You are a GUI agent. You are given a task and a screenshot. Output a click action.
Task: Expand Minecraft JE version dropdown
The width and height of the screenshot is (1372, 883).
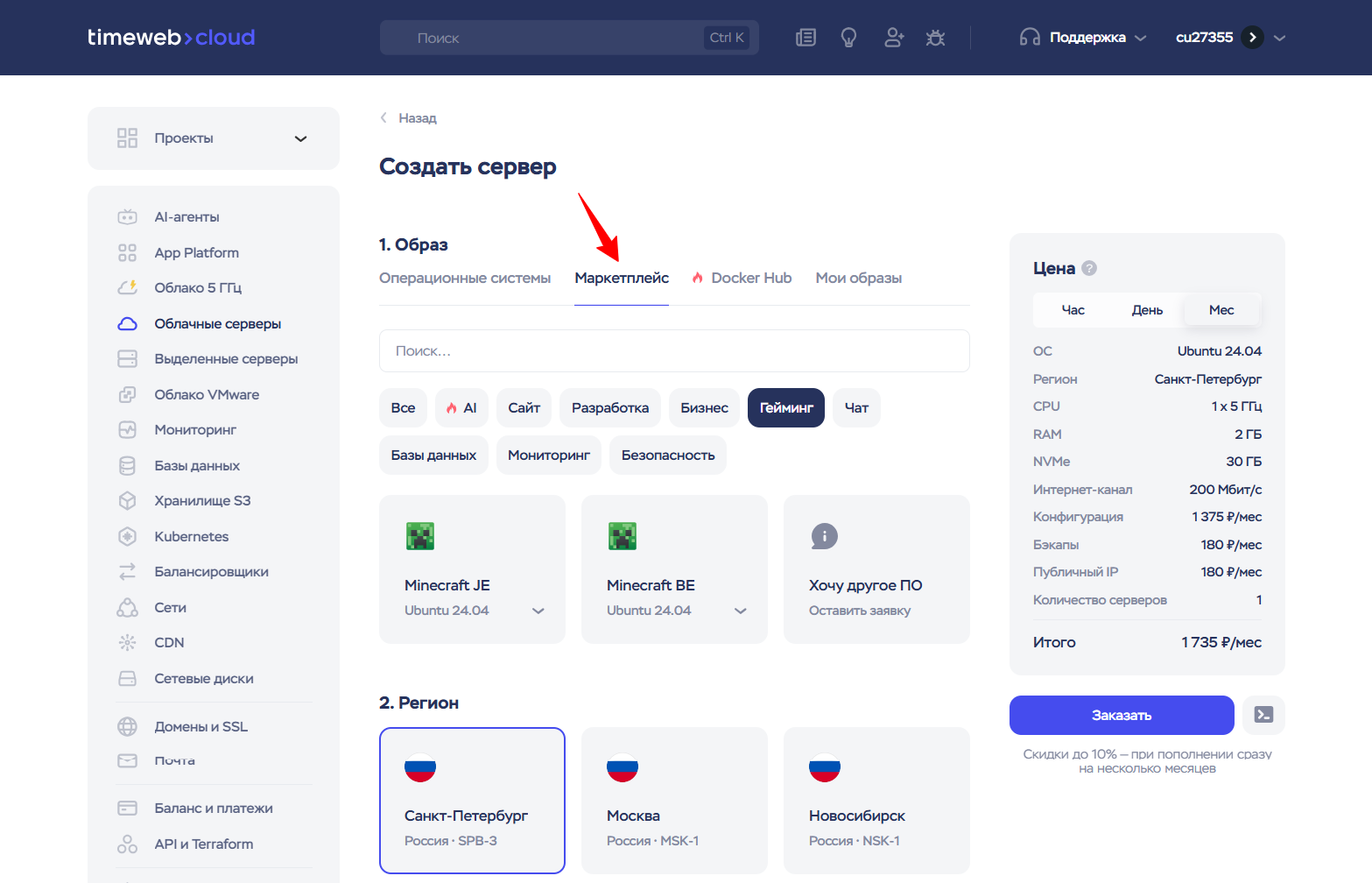(x=538, y=611)
